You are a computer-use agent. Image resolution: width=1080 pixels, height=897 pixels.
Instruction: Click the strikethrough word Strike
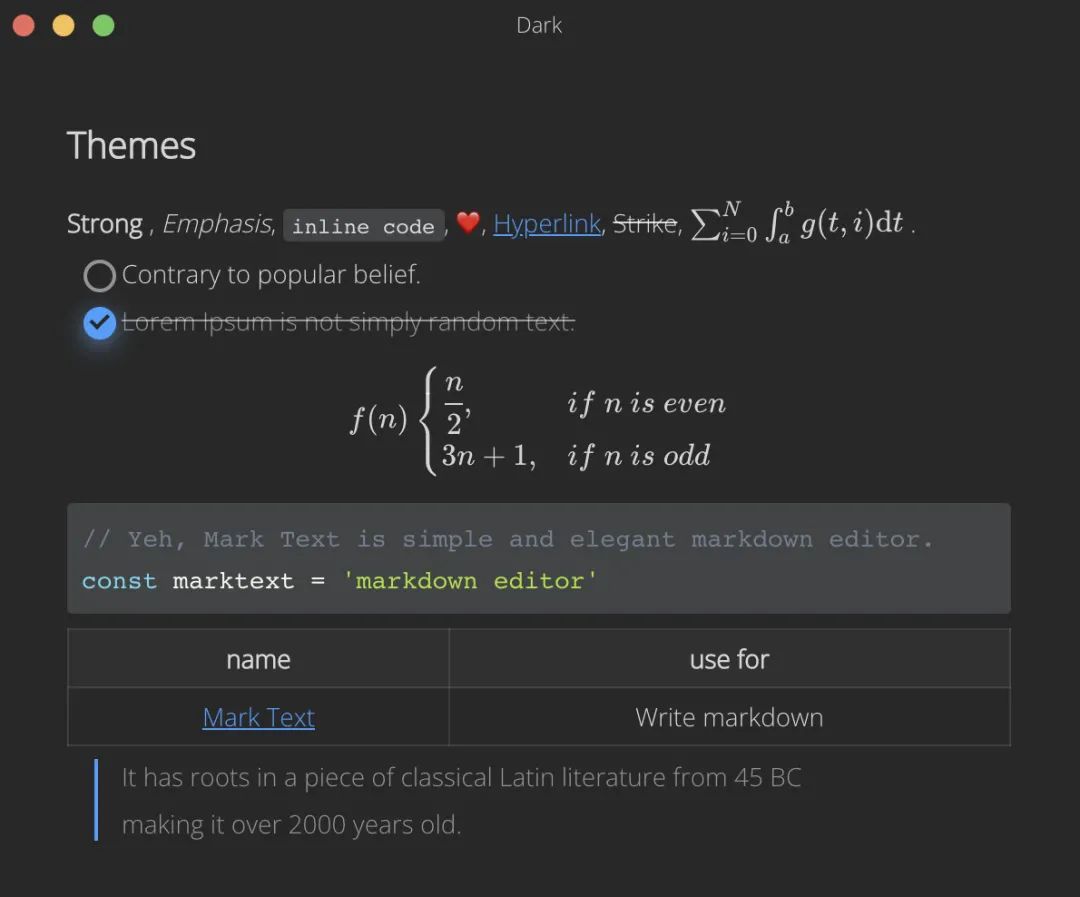point(645,223)
